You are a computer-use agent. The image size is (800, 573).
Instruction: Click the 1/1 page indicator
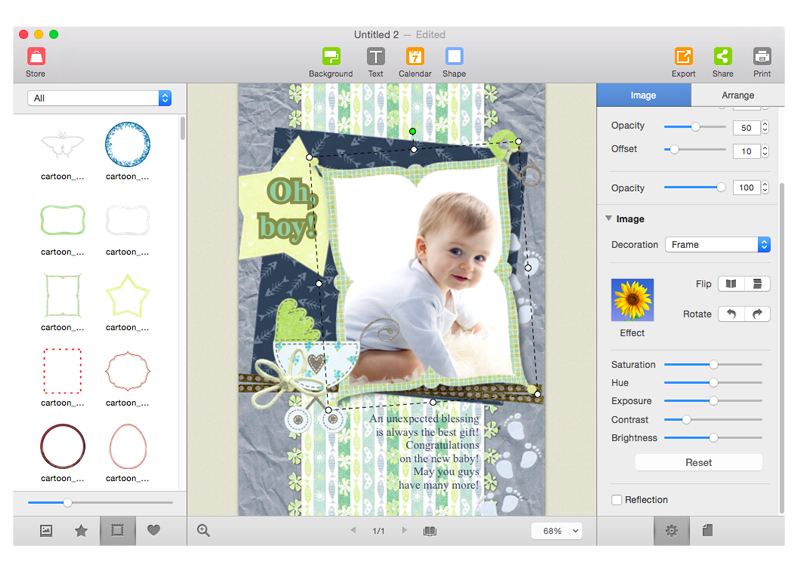tap(379, 531)
